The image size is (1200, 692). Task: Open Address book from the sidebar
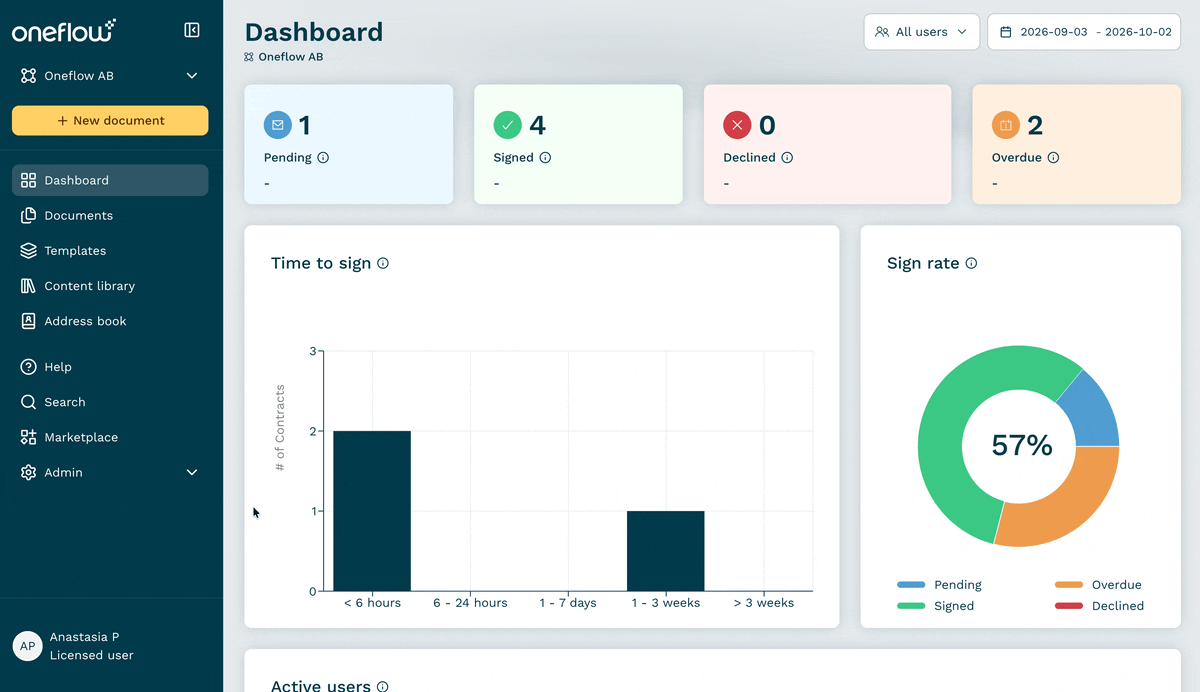coord(110,321)
